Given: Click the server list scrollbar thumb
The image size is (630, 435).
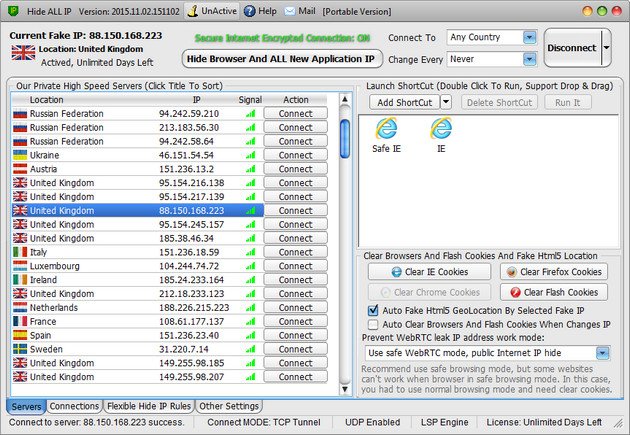Looking at the screenshot, I should coord(345,139).
